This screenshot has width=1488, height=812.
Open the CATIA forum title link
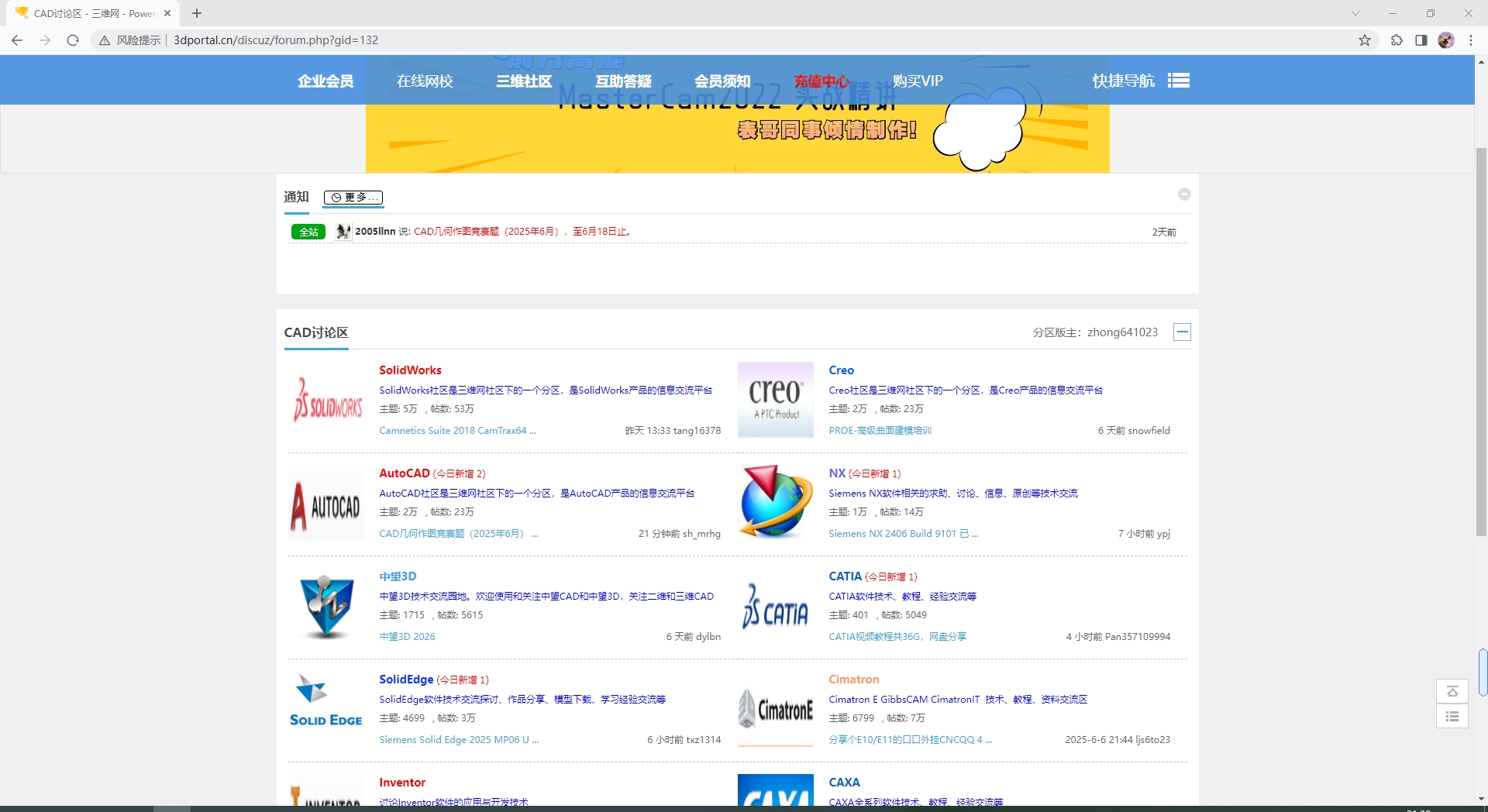(845, 576)
